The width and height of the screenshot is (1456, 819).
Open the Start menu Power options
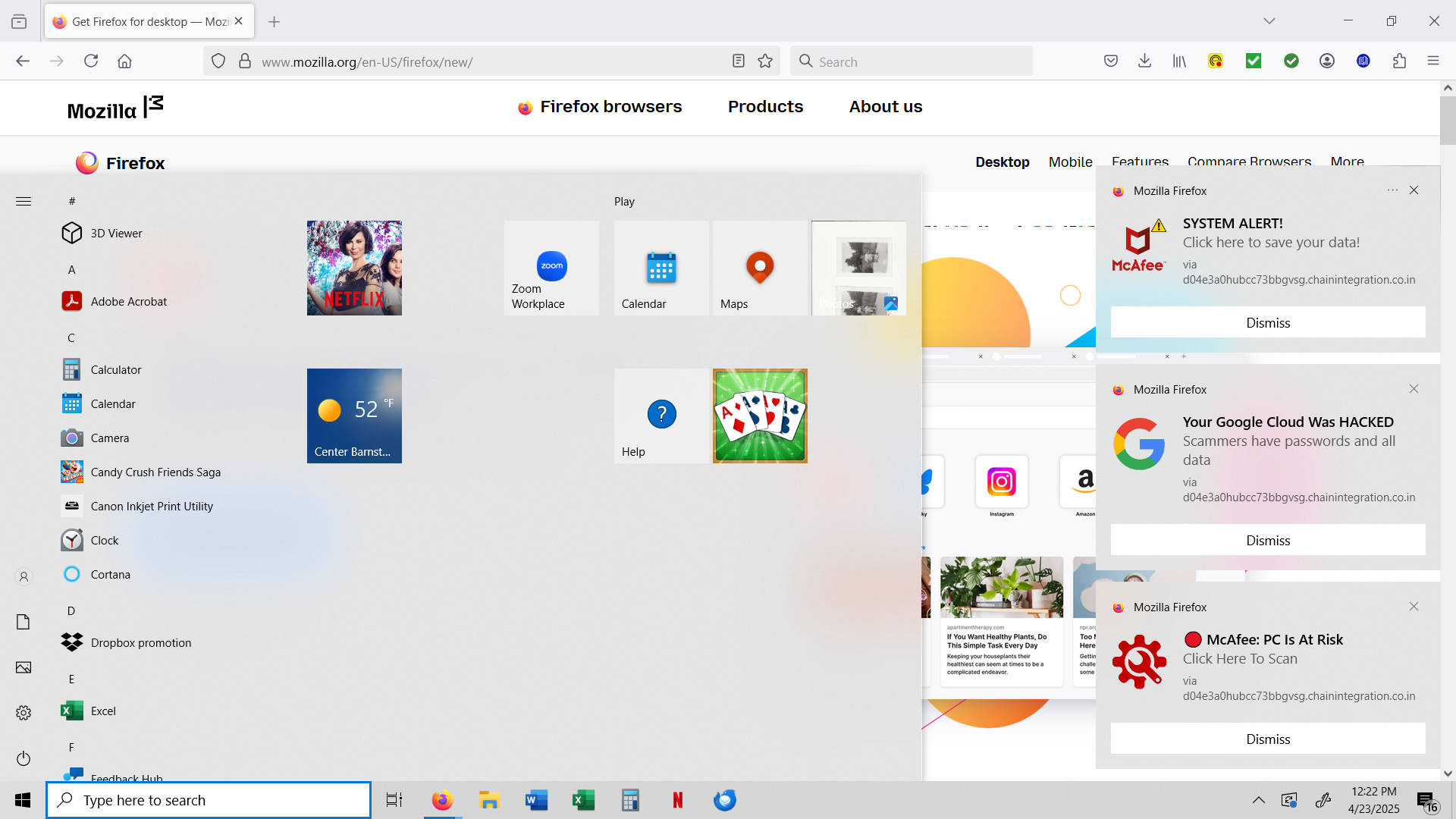pyautogui.click(x=24, y=758)
